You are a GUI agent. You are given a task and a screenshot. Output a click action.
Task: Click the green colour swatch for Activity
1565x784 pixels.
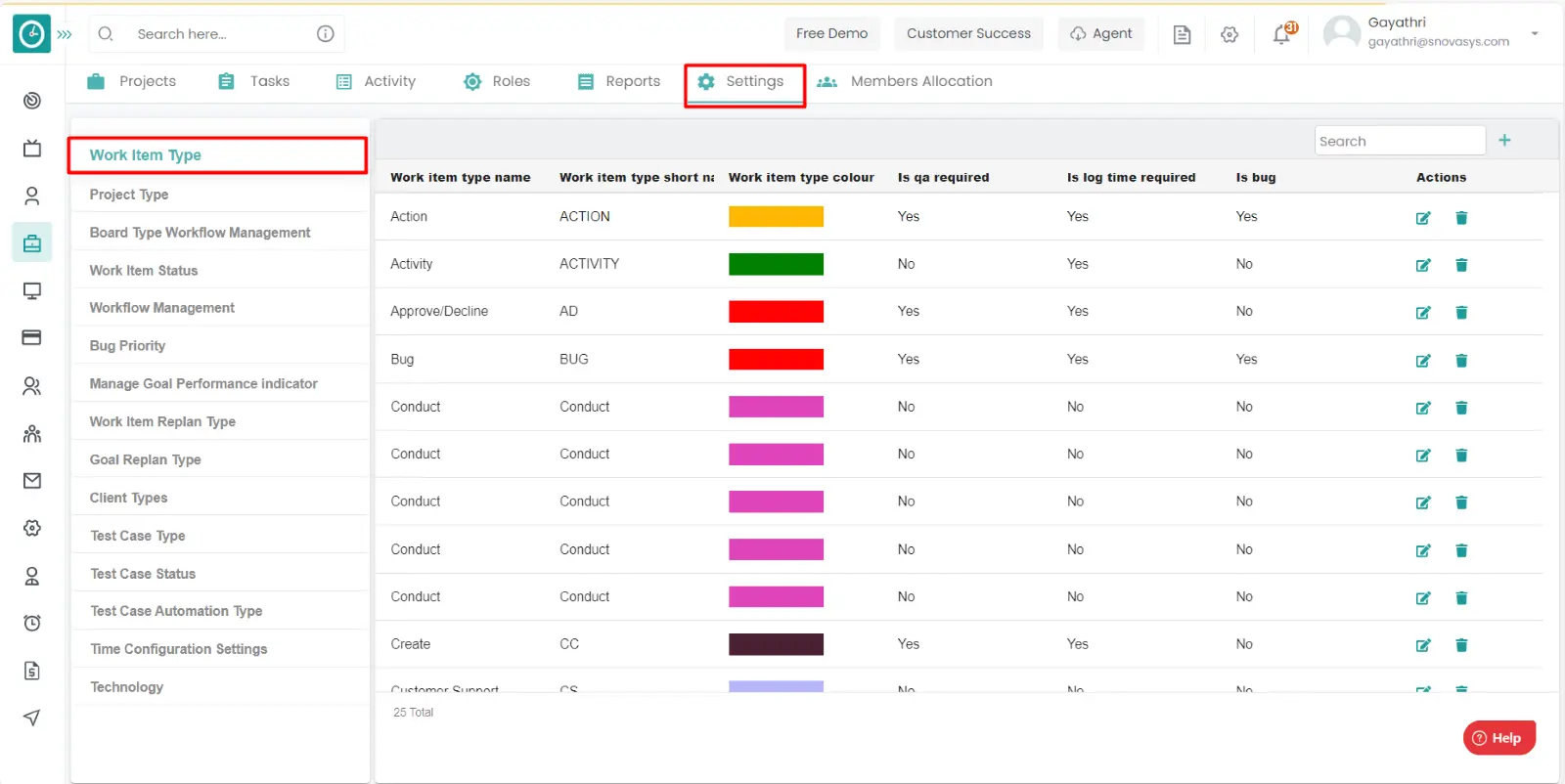(x=776, y=264)
